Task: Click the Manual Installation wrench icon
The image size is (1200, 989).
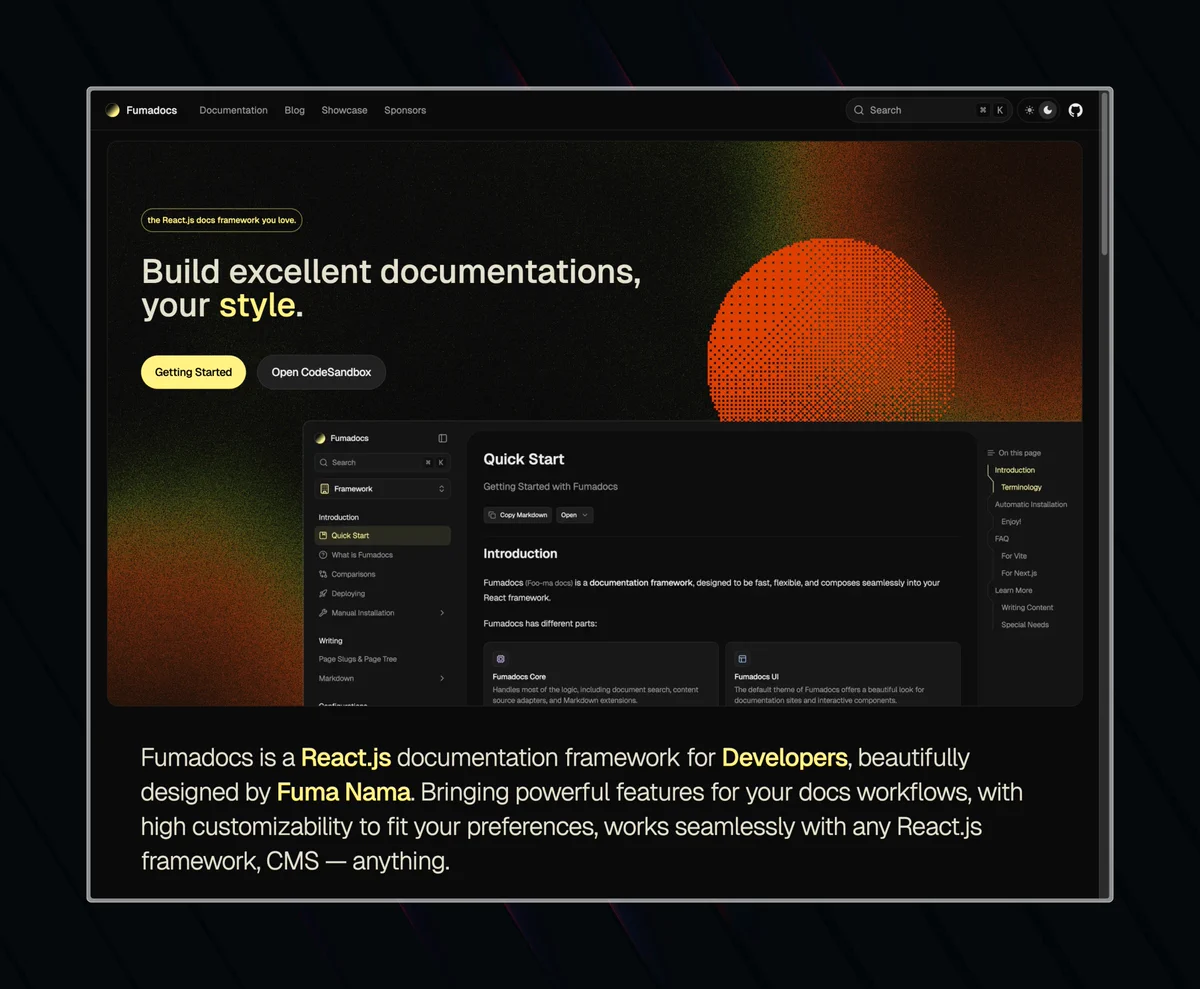Action: pyautogui.click(x=323, y=613)
